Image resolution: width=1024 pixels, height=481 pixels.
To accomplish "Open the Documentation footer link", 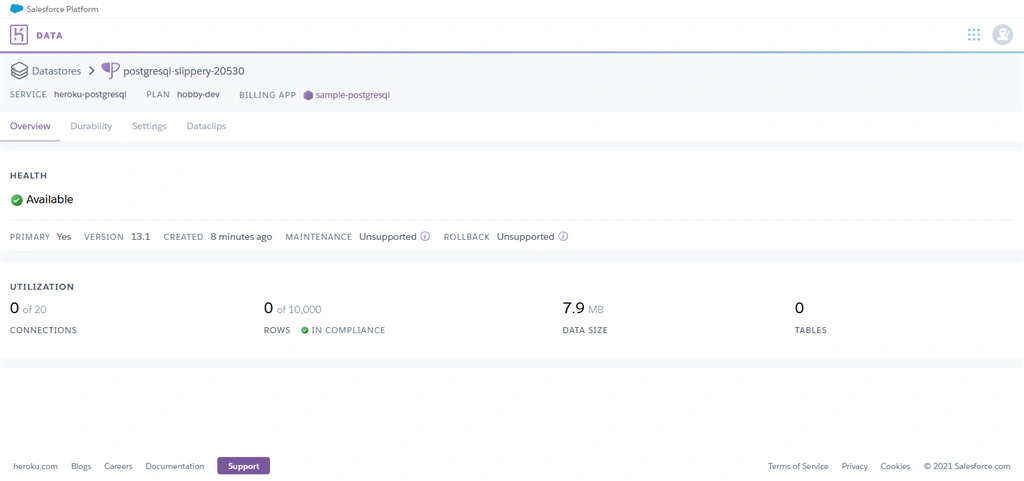I will (175, 466).
